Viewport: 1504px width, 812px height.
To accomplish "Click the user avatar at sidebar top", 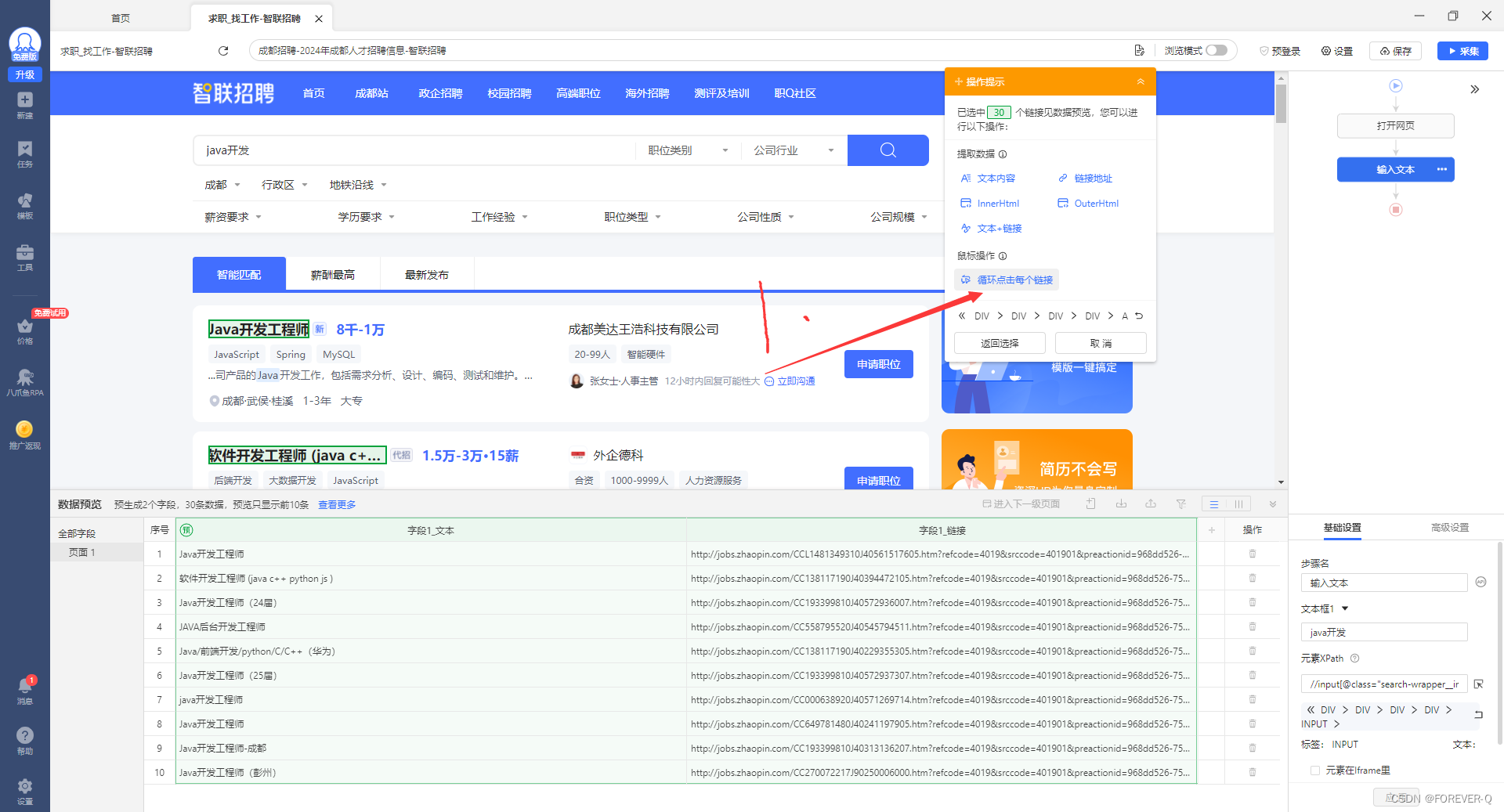I will coord(25,43).
